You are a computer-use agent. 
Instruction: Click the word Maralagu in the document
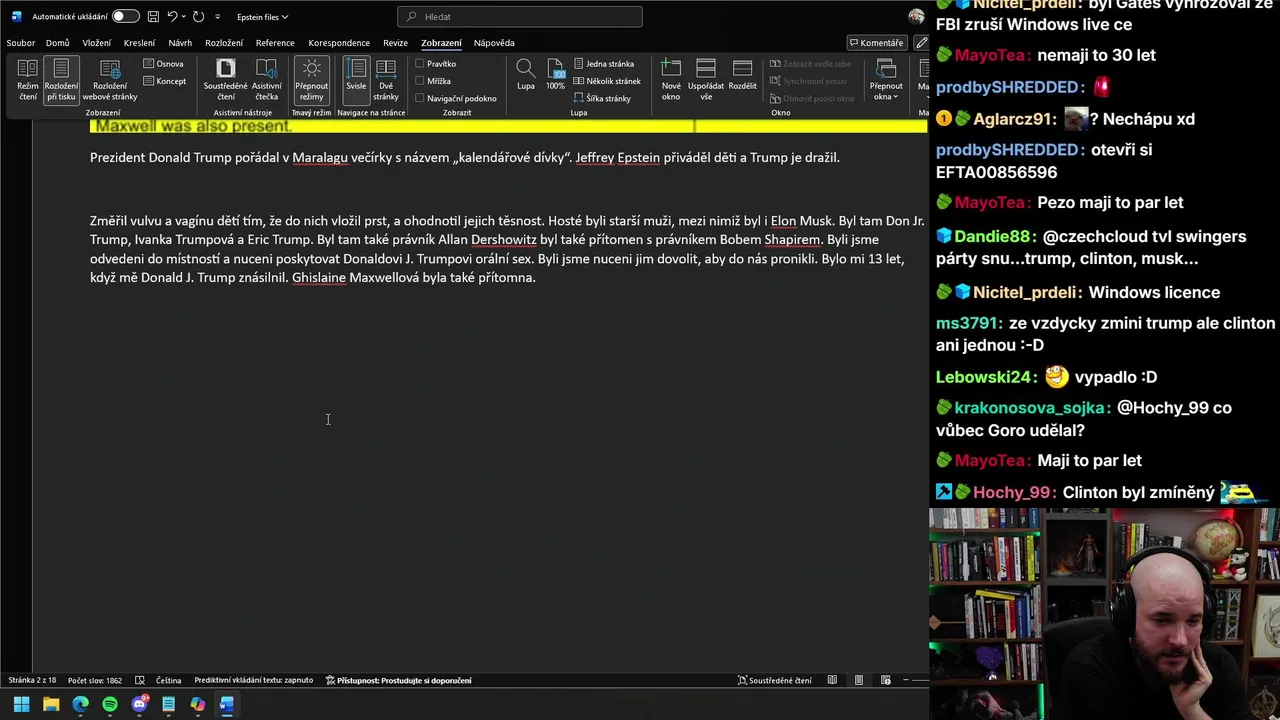320,157
